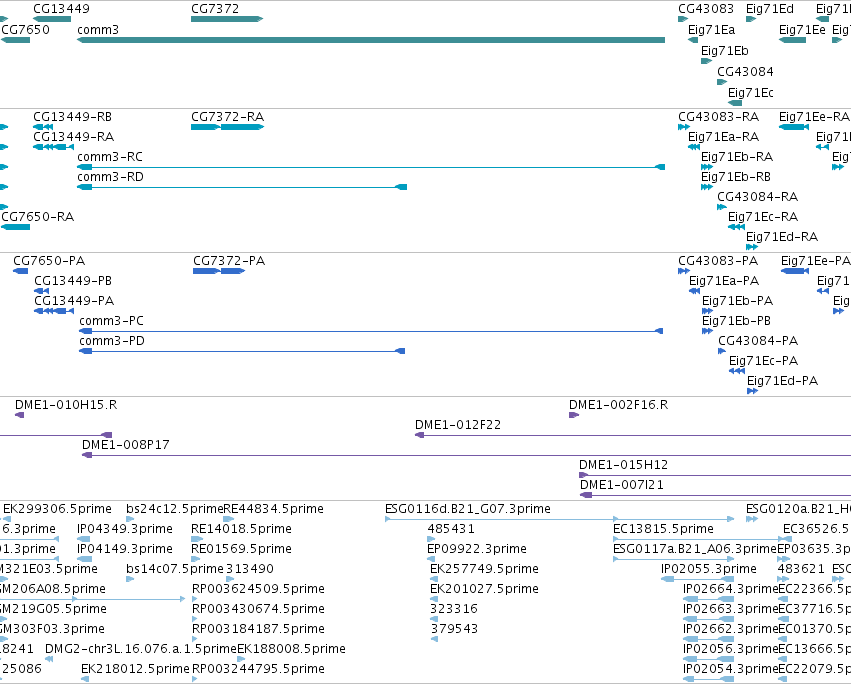Select the DME1-008P17 BAC clone
Screen dimensions: 851x684
click(466, 455)
